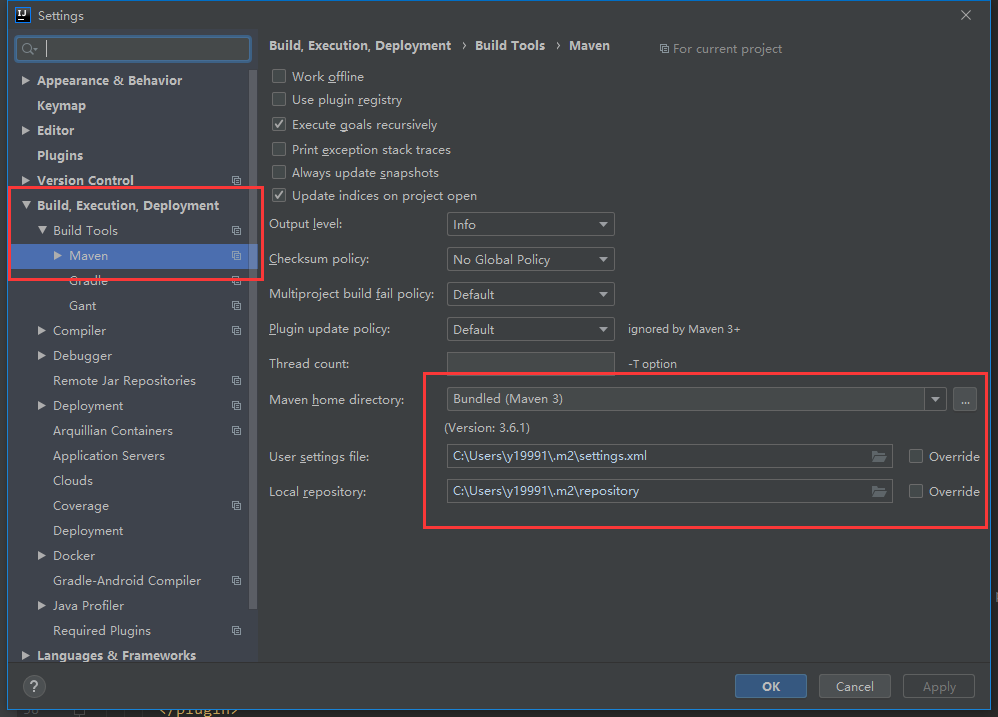Open Application Servers settings page
998x717 pixels.
(x=109, y=456)
